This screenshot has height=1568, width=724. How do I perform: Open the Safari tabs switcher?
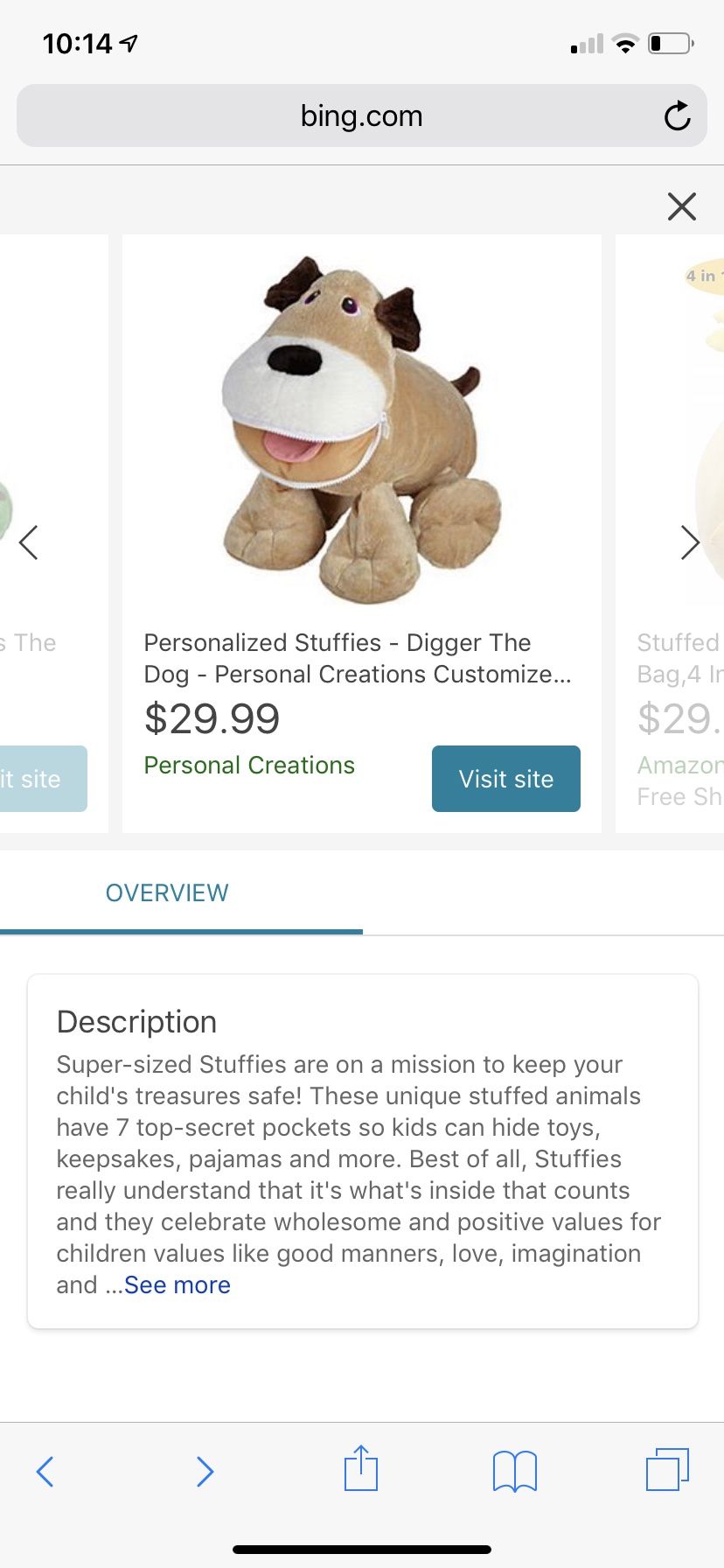(667, 1469)
